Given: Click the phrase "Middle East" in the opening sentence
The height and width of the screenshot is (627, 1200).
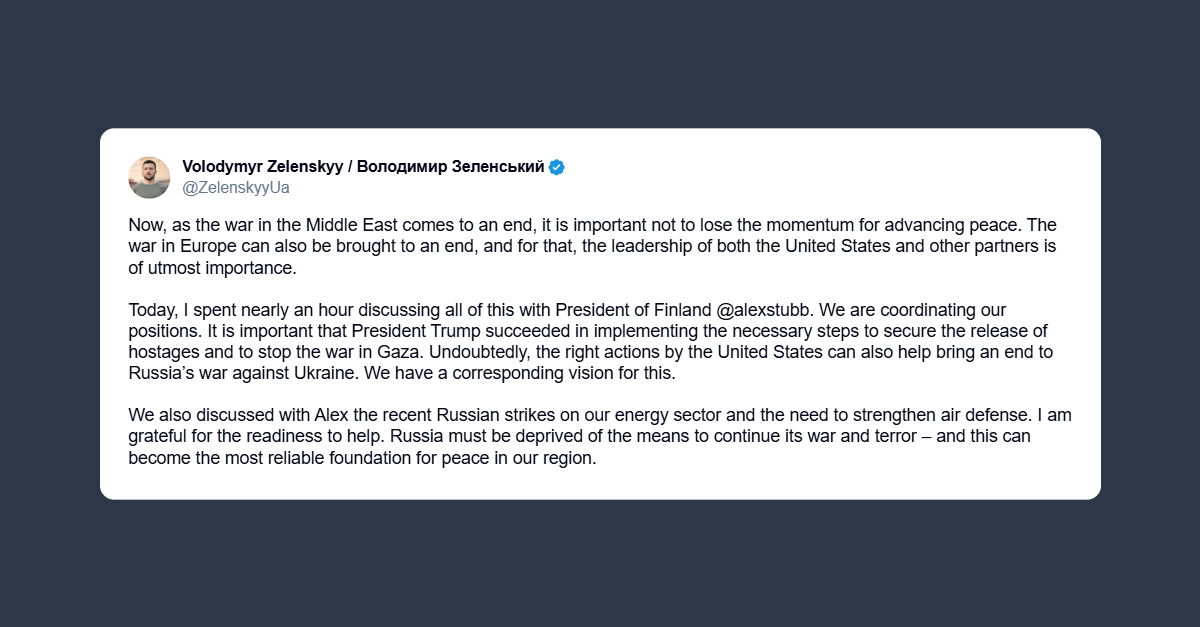Looking at the screenshot, I should point(385,225).
